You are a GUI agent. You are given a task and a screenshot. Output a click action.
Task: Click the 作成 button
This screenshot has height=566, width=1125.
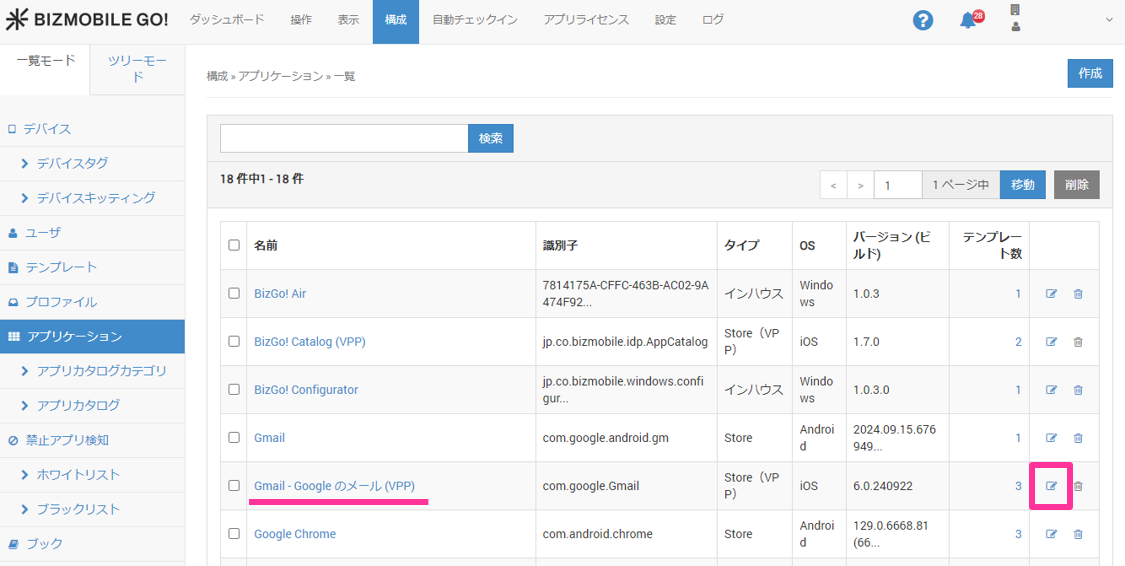[1090, 73]
